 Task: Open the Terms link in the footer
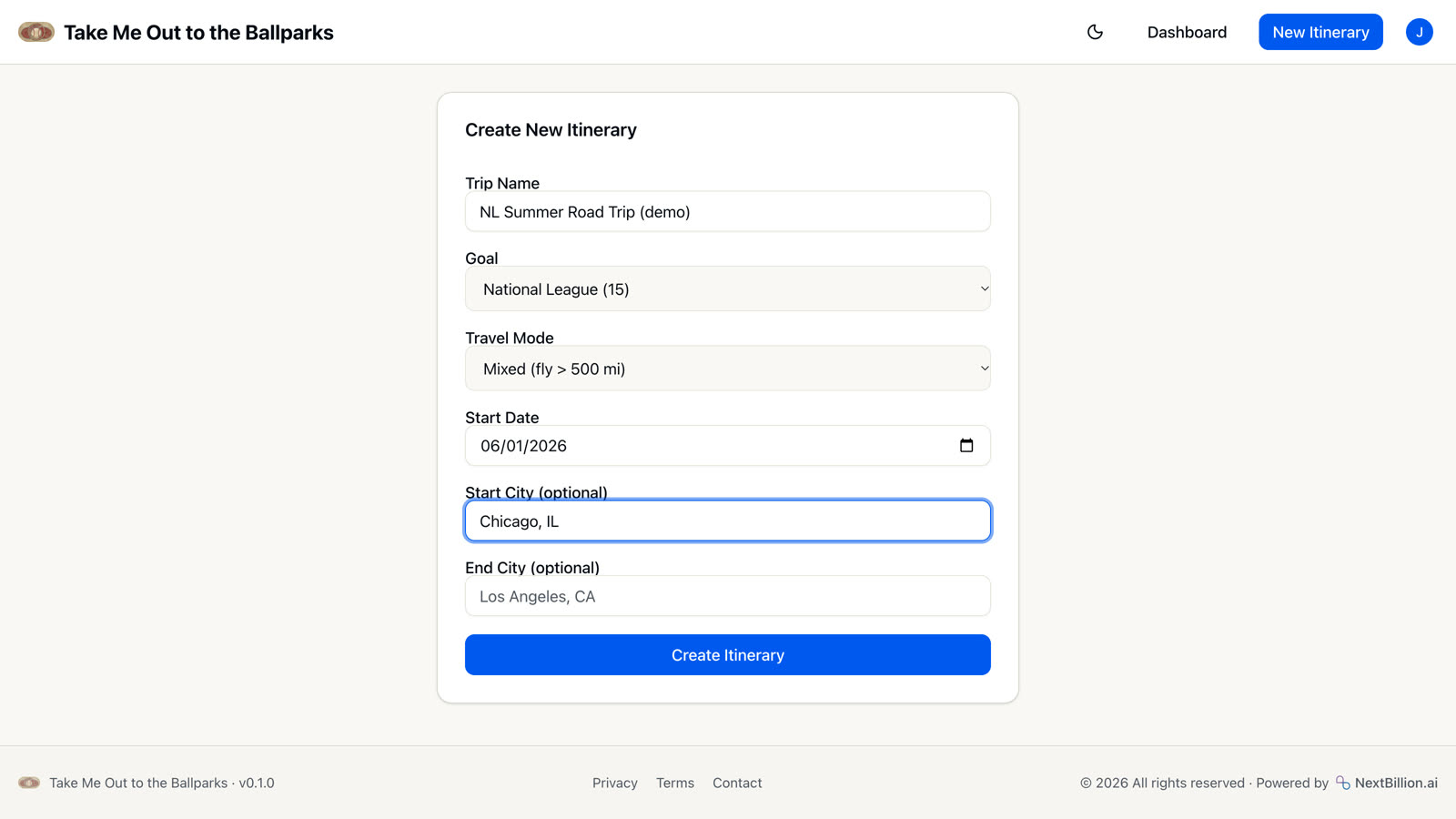tap(675, 783)
